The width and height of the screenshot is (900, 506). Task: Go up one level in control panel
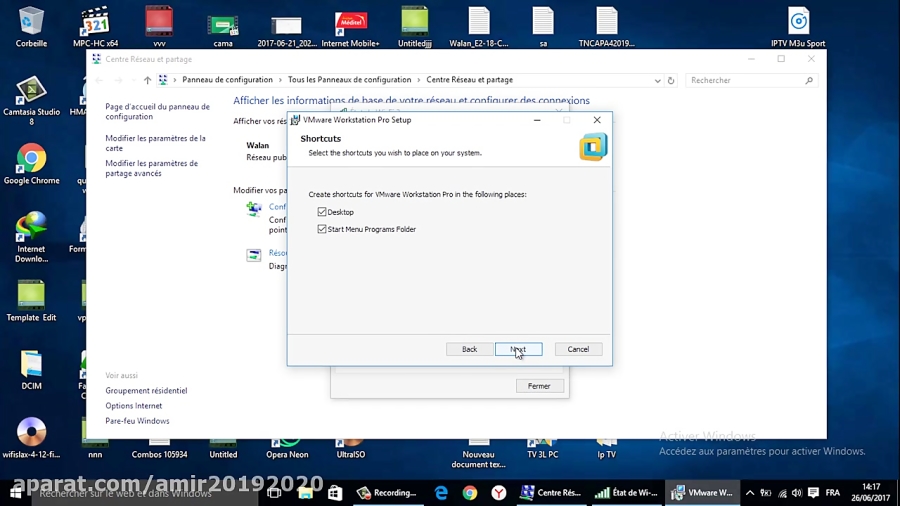tap(148, 80)
